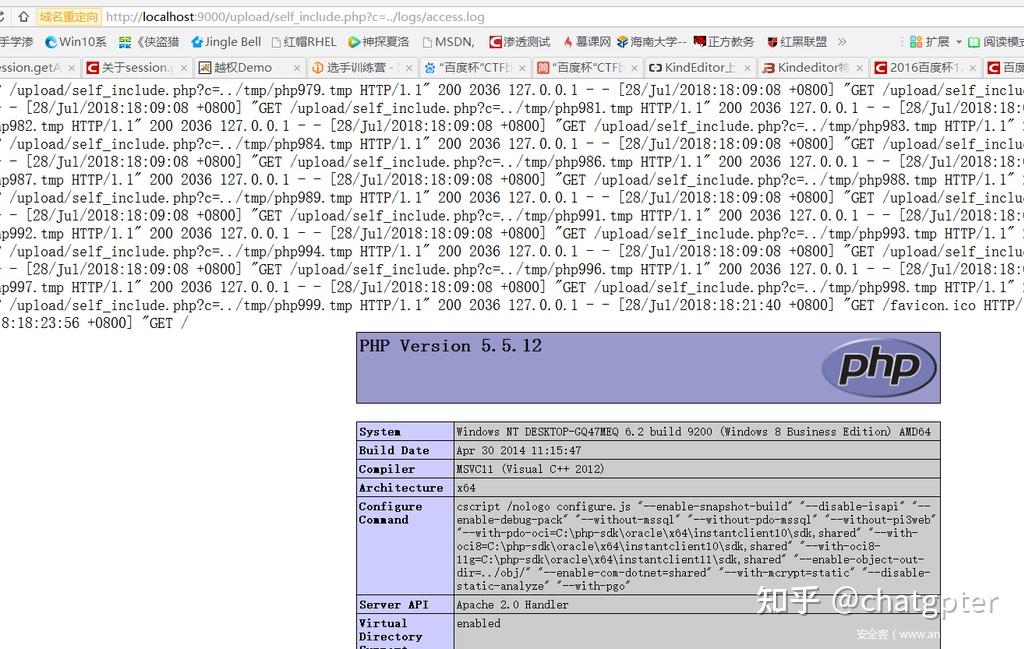The height and width of the screenshot is (649, 1024).
Task: Close the 选手训练营 tab
Action: pos(409,68)
